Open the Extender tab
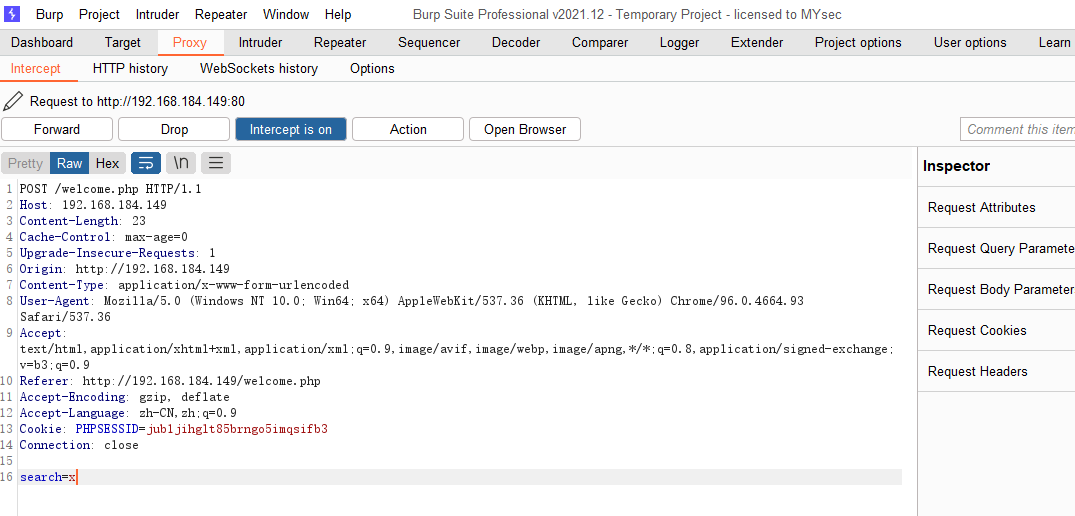Viewport: 1075px width, 516px height. (x=757, y=42)
